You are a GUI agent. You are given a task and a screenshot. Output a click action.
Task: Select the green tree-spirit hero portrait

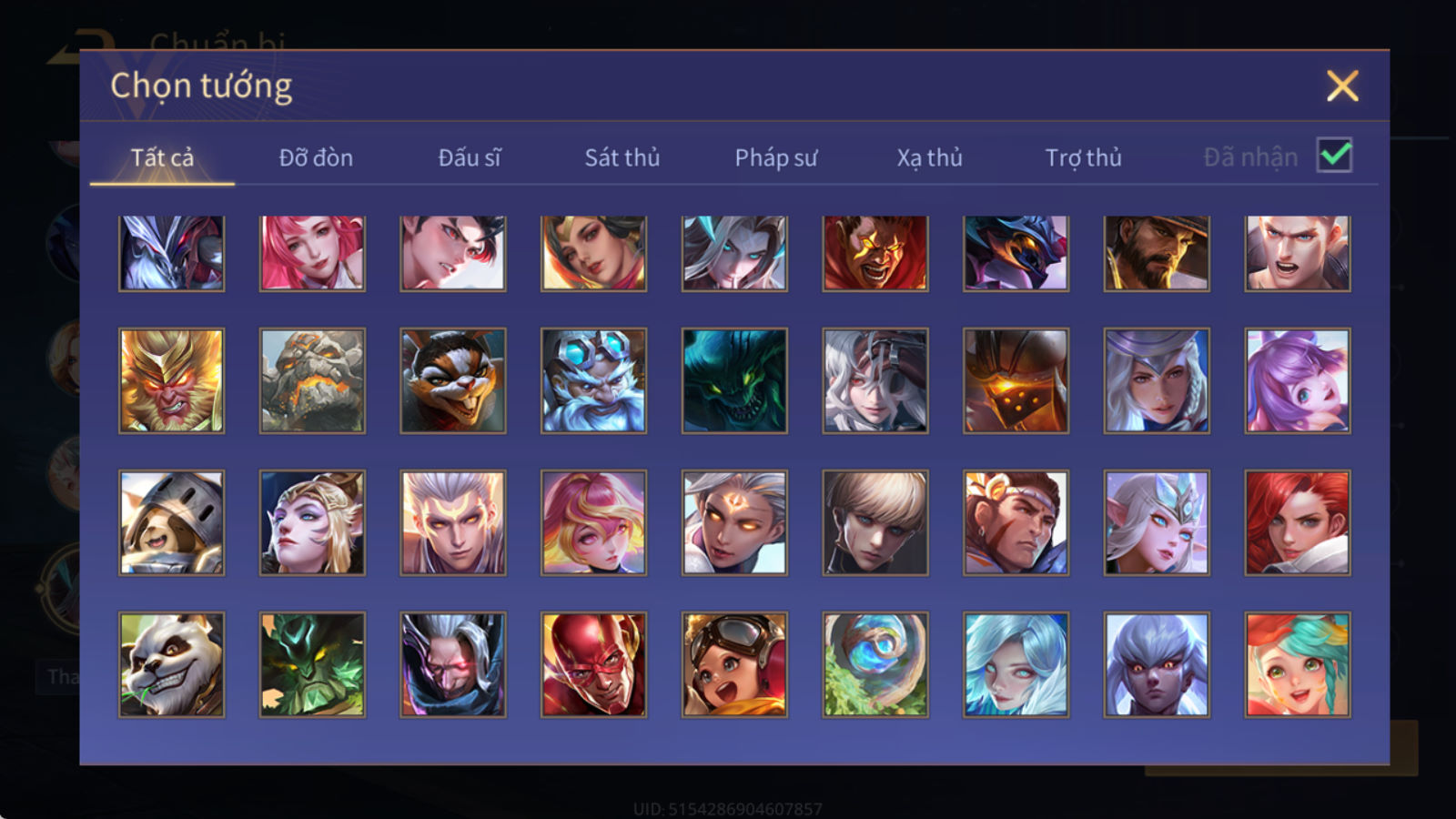click(312, 664)
